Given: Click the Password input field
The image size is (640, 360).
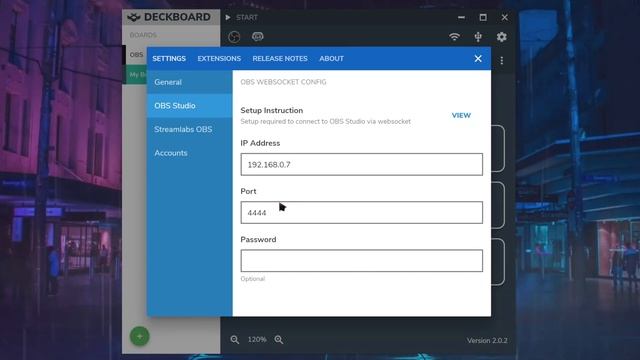Looking at the screenshot, I should click(362, 261).
